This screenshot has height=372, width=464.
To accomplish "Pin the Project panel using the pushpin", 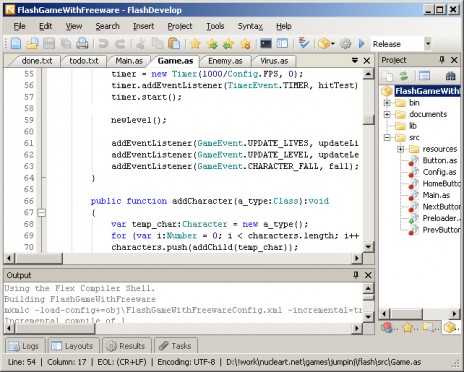I will tap(442, 60).
